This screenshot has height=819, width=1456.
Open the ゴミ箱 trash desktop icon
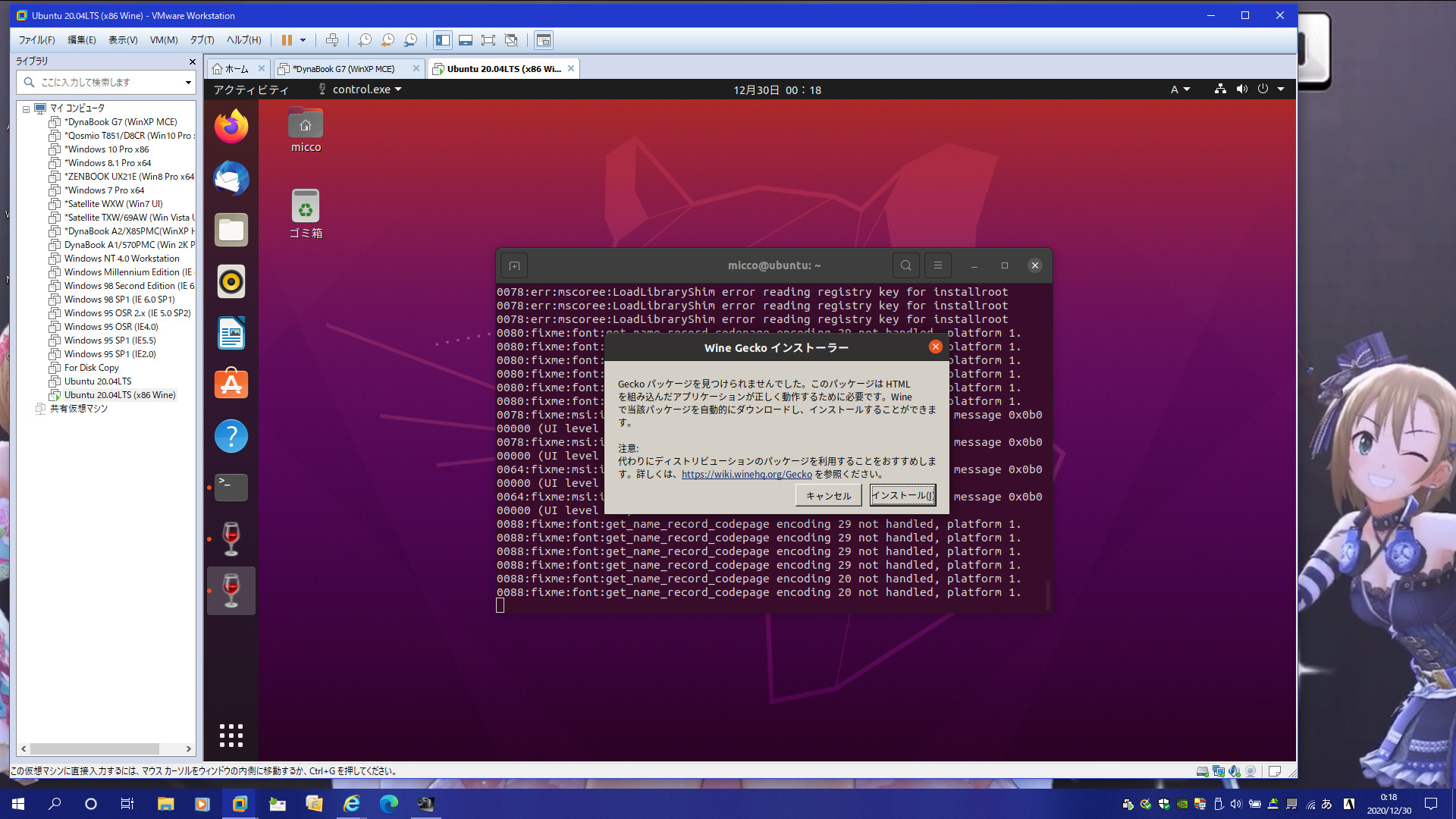point(306,215)
